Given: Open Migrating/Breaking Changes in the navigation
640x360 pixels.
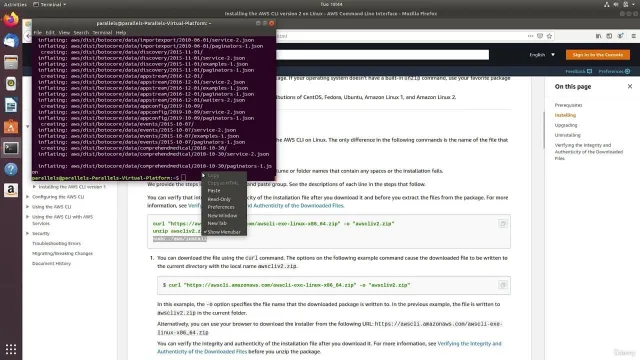Looking at the screenshot, I should tap(62, 253).
